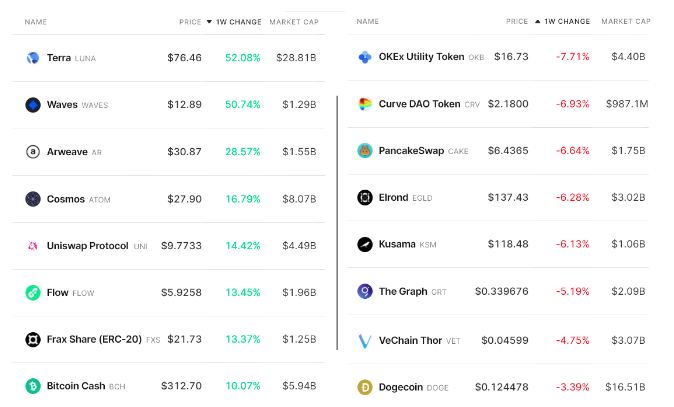674x407 pixels.
Task: Click the Uniswap Protocol unicorn icon
Action: click(x=32, y=246)
